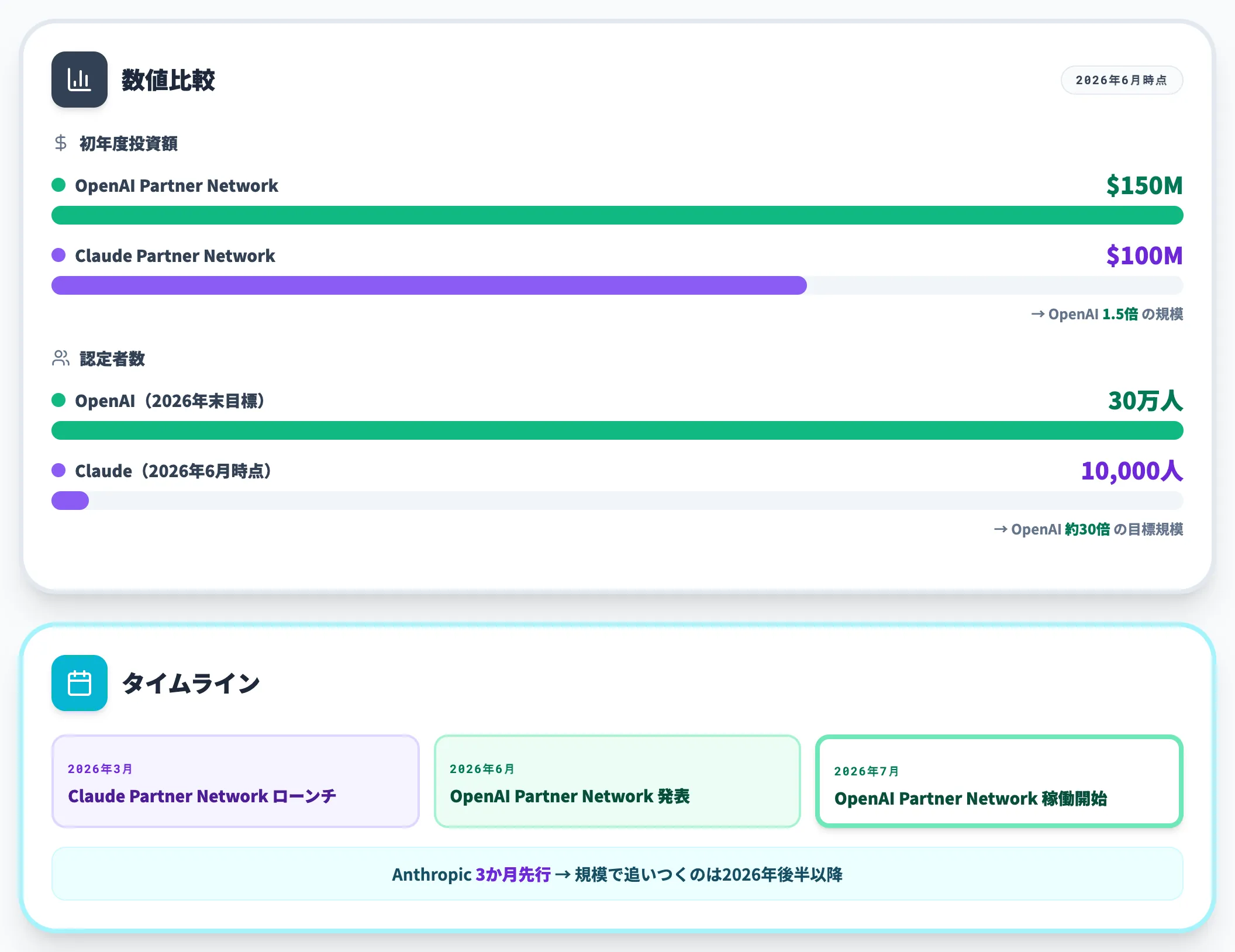Click the purple $100M investment bar
Image resolution: width=1235 pixels, height=952 pixels.
(429, 285)
